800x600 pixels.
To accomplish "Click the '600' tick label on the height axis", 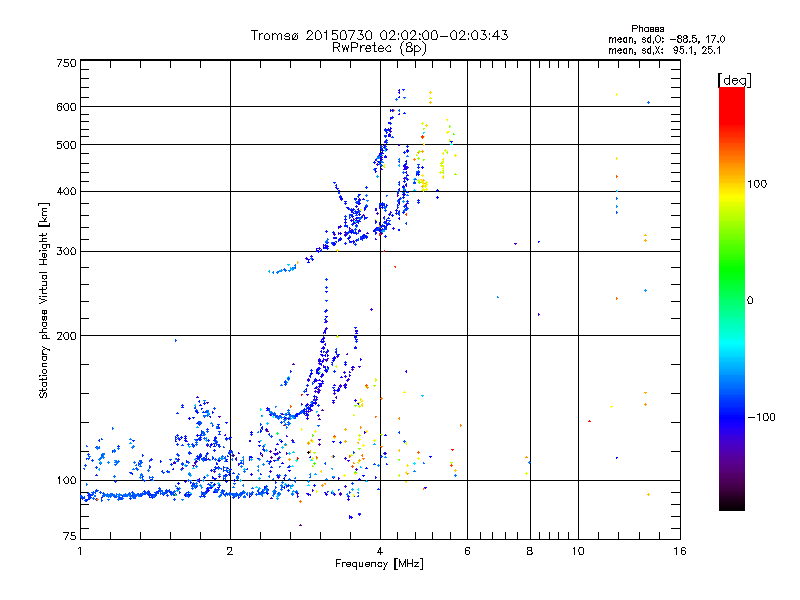I will (x=66, y=107).
